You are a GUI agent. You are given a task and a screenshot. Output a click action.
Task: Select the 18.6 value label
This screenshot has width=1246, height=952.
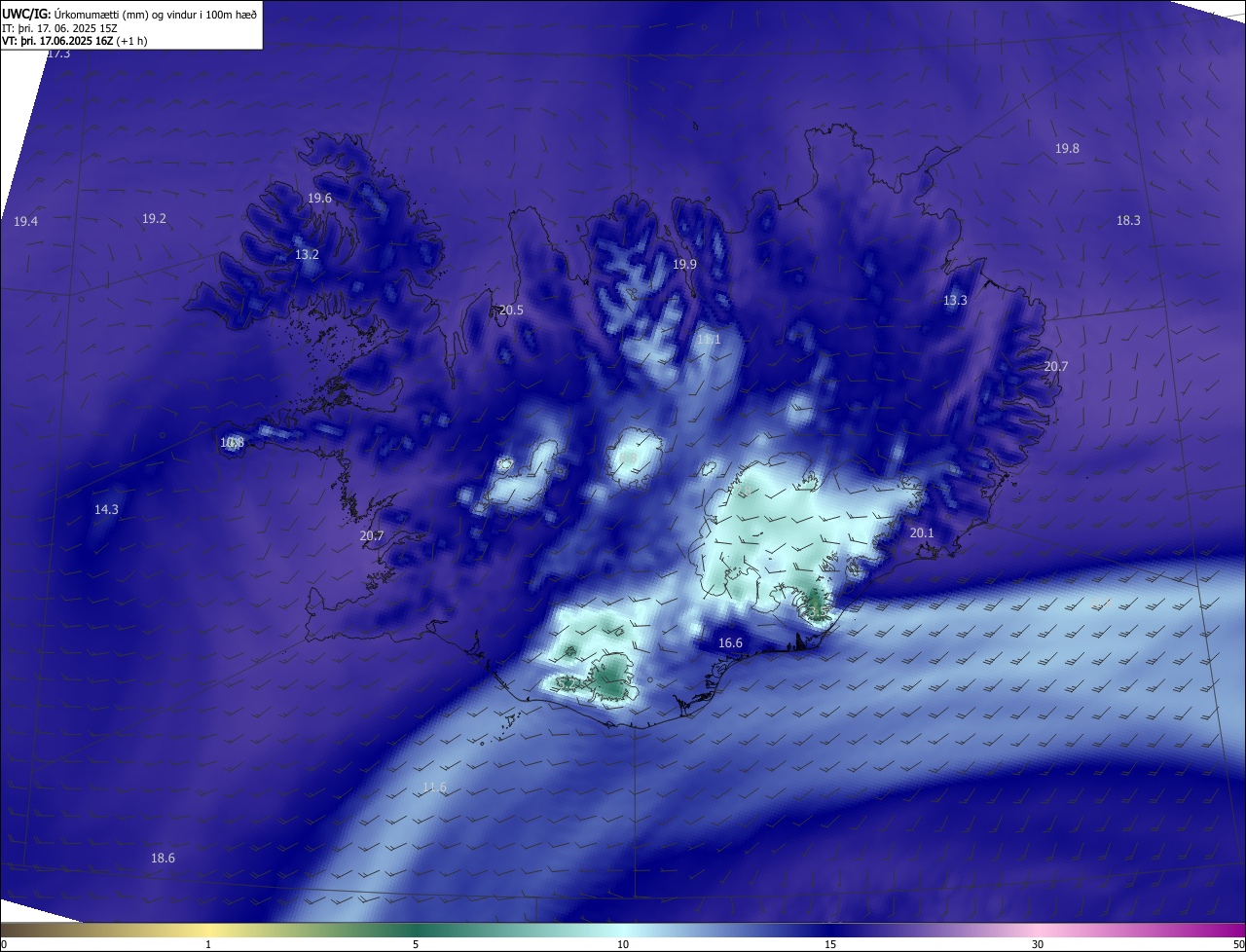click(163, 859)
